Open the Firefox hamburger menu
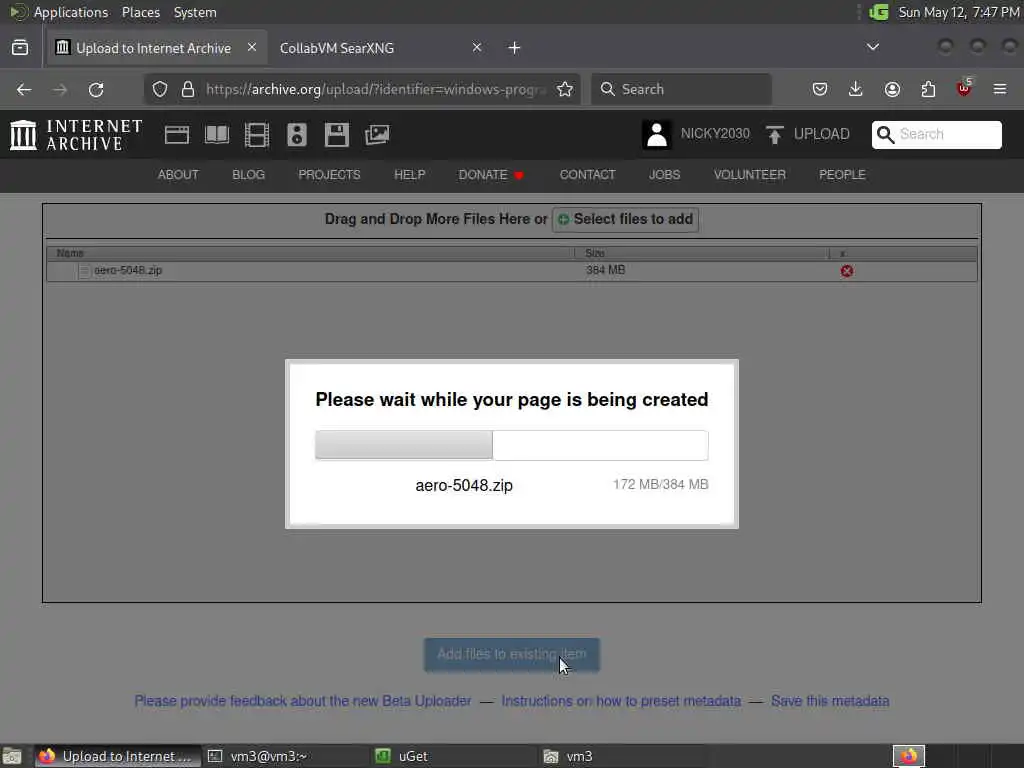This screenshot has height=768, width=1024. [1000, 89]
